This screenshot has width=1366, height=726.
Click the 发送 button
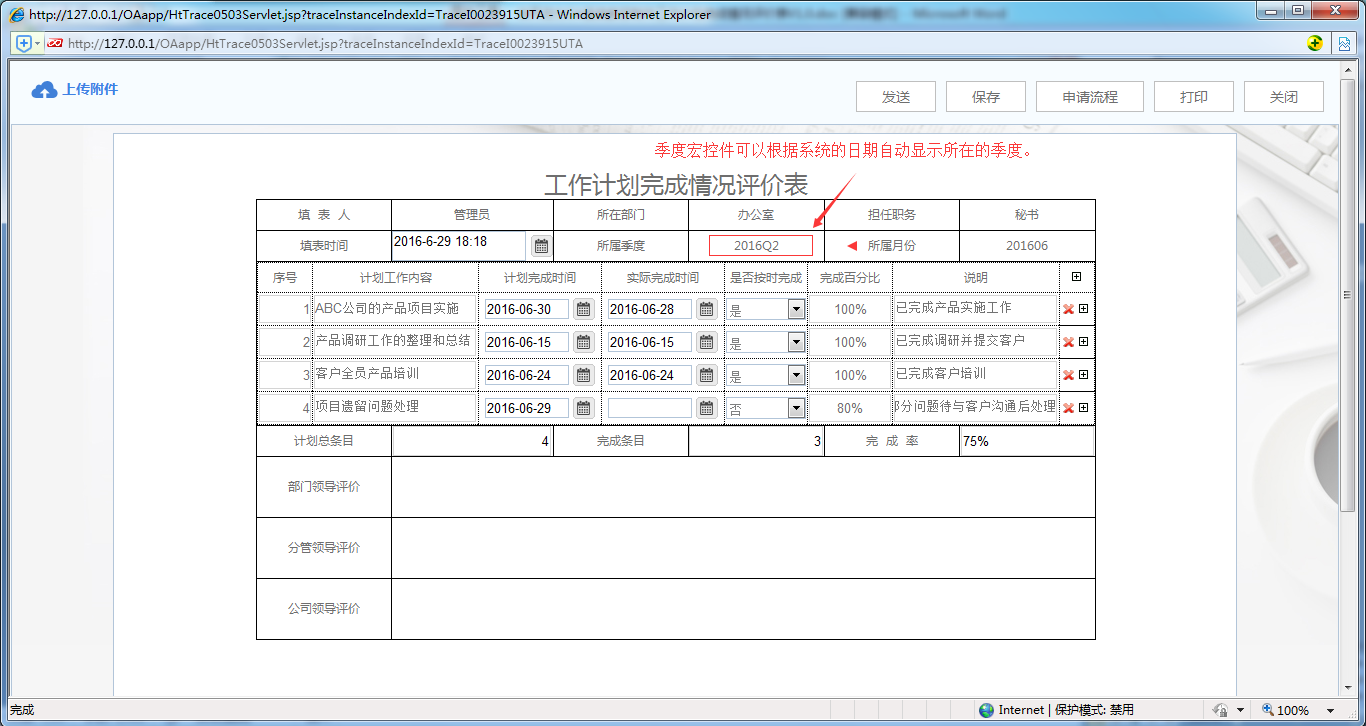(895, 96)
